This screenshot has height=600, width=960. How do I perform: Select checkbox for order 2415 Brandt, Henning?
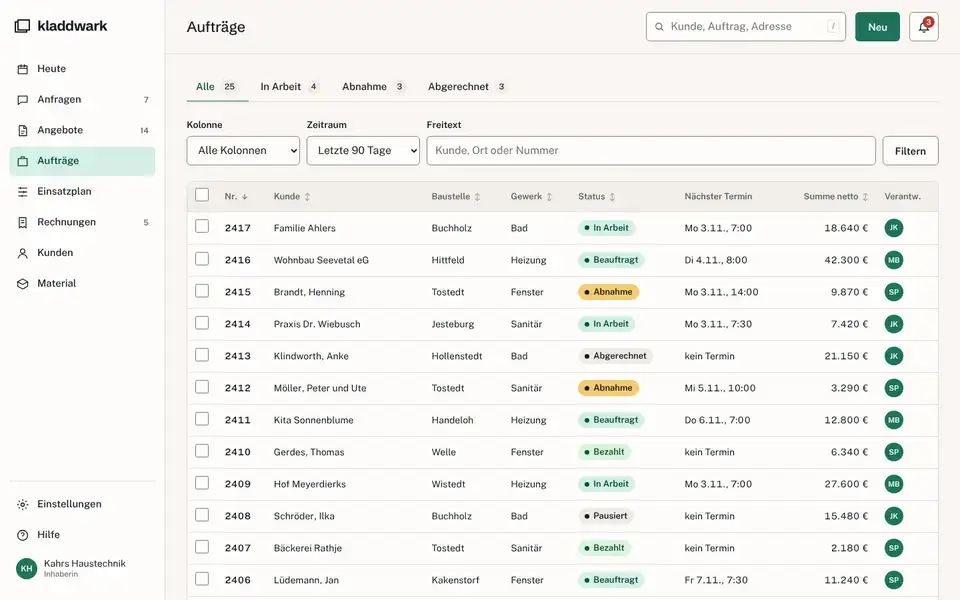[202, 291]
